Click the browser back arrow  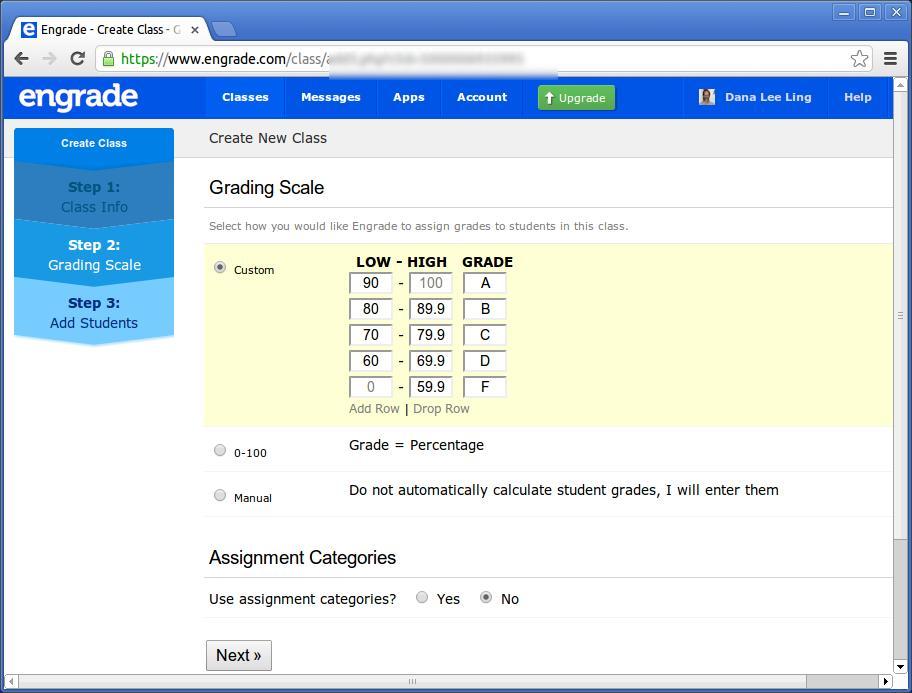coord(21,59)
